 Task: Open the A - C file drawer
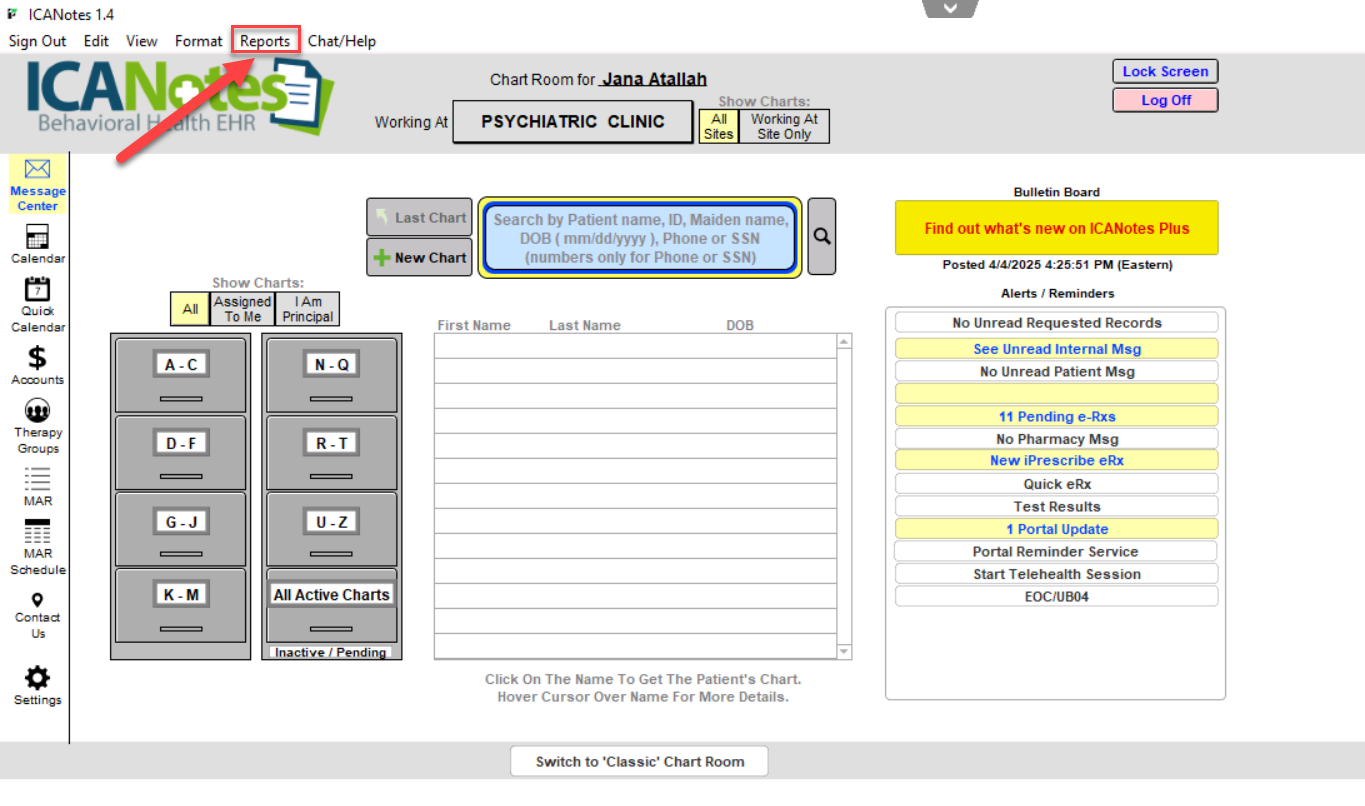181,375
